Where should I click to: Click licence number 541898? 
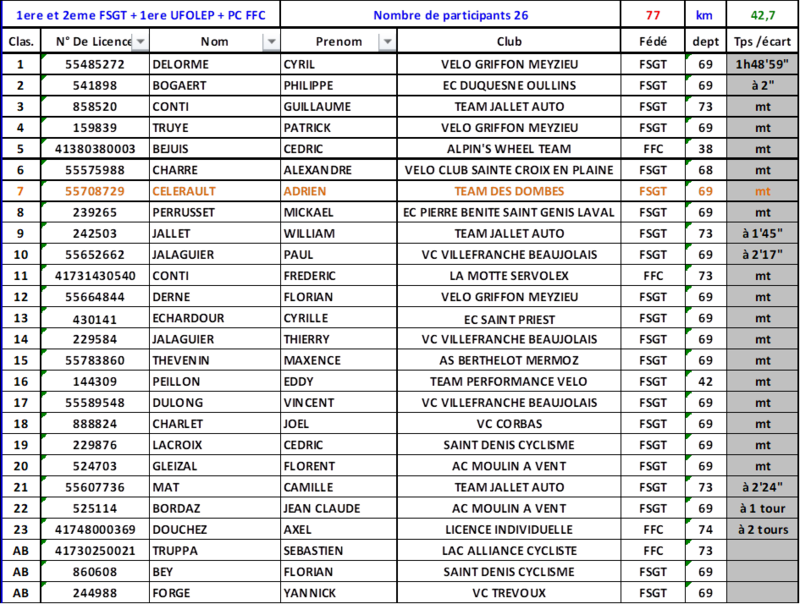(x=95, y=85)
